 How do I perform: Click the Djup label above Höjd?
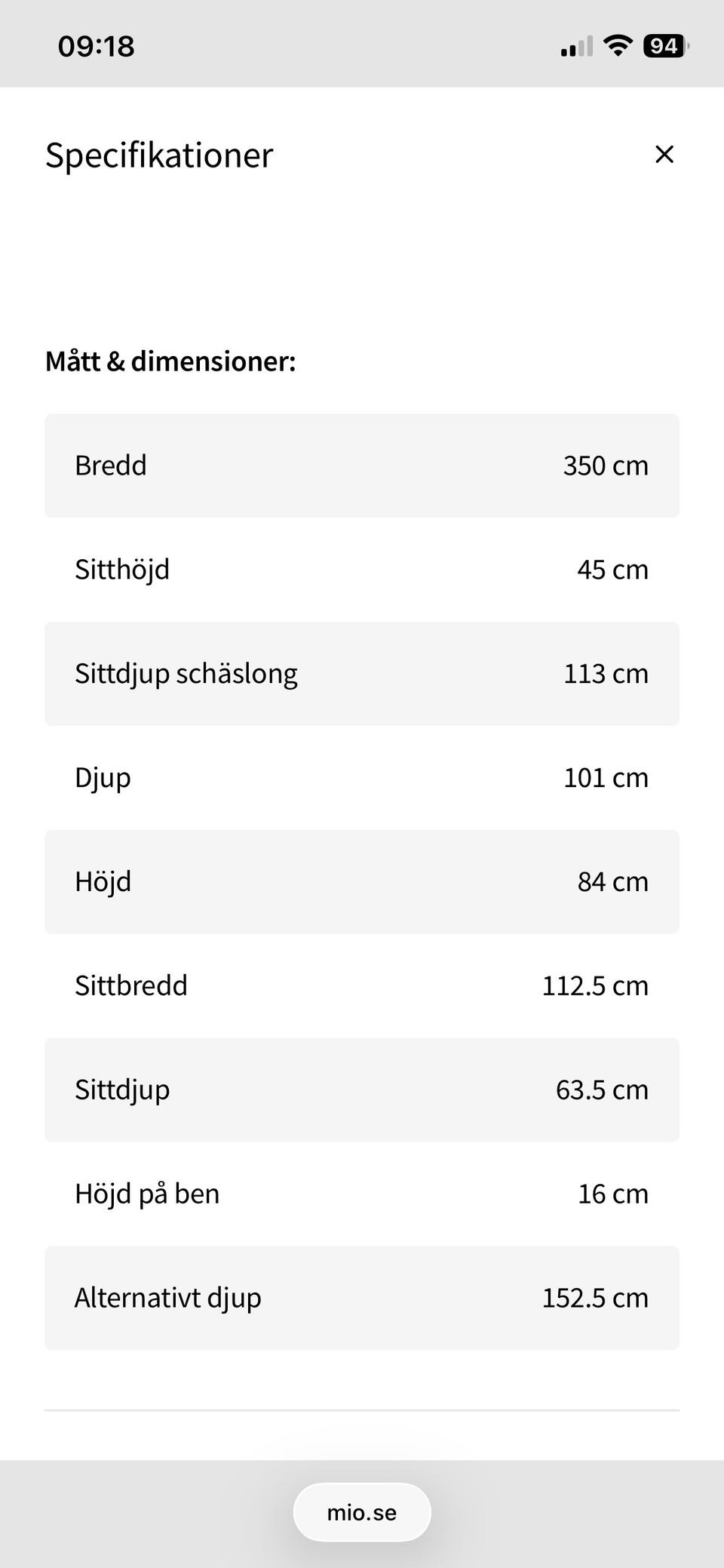pyautogui.click(x=103, y=778)
